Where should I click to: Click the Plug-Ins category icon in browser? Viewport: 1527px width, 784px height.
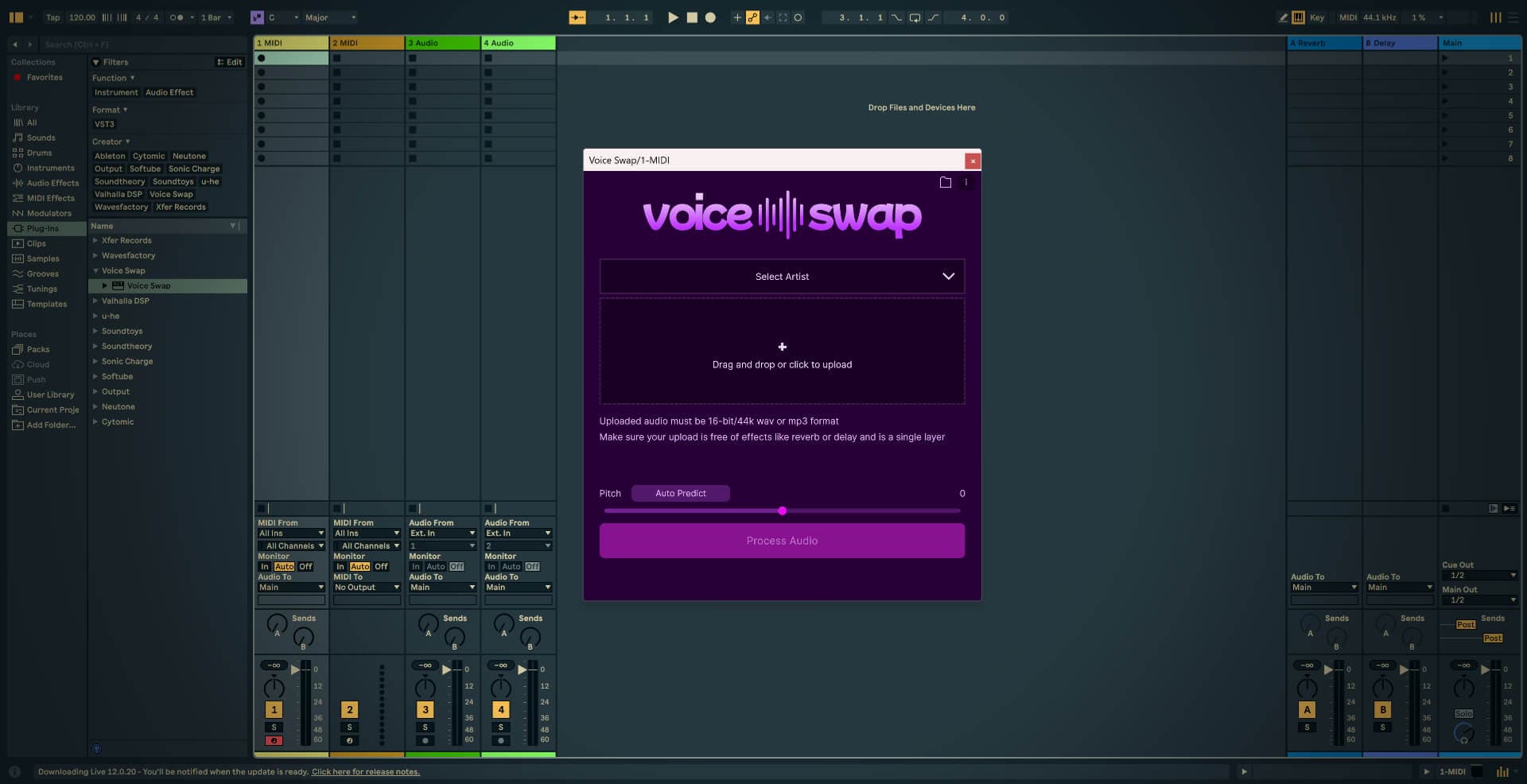pyautogui.click(x=17, y=228)
